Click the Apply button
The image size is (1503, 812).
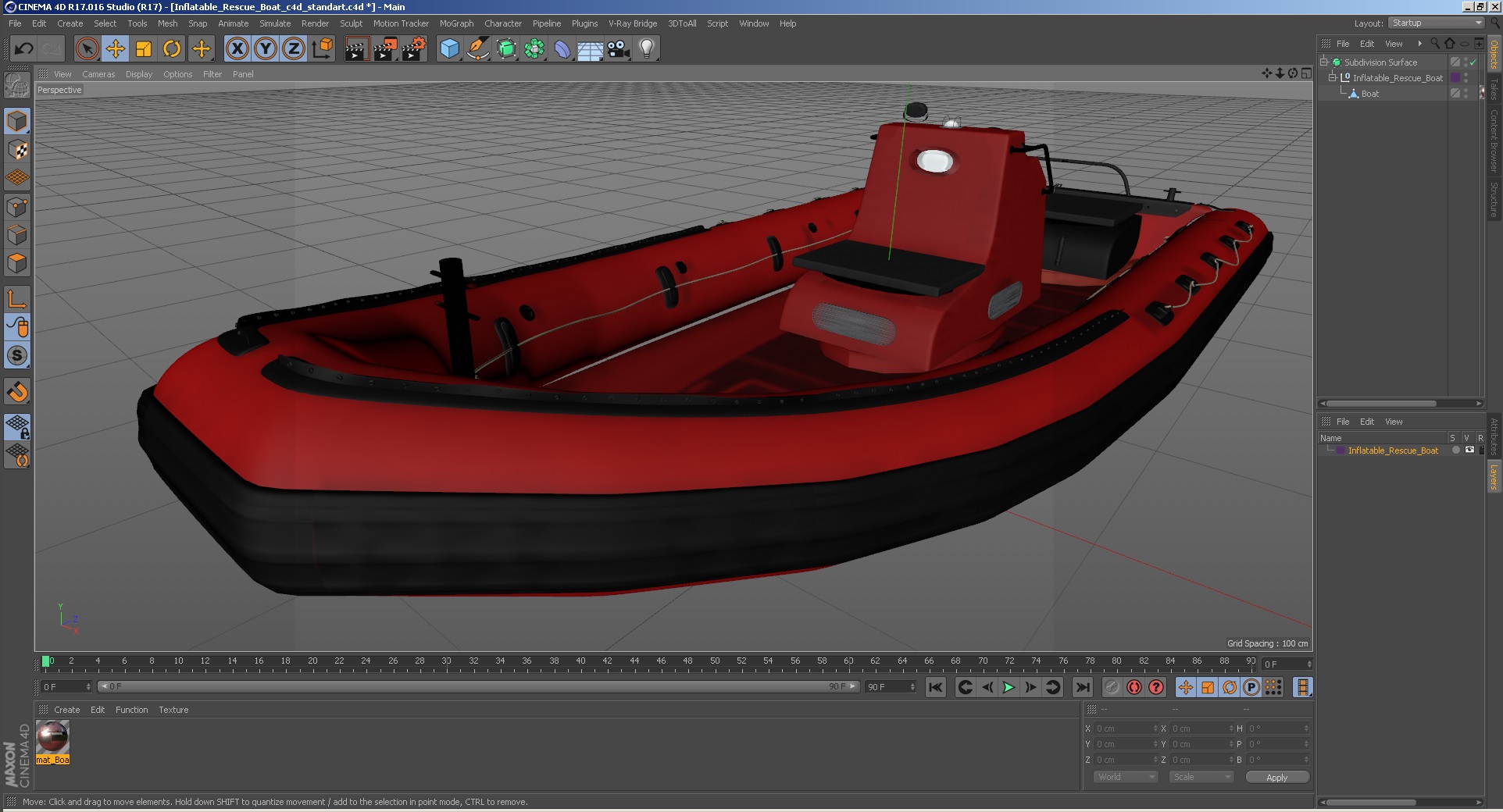coord(1277,777)
